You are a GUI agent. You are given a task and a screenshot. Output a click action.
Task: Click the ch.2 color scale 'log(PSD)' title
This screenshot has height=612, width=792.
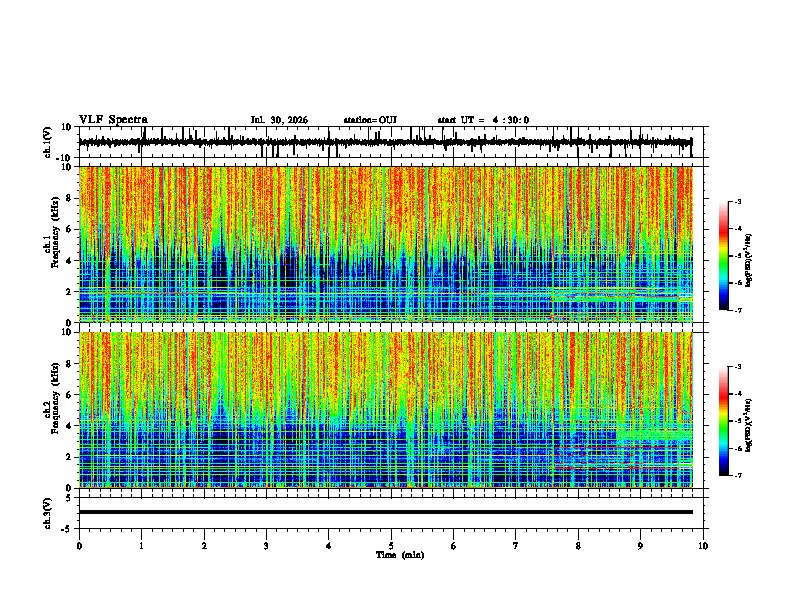pos(748,426)
